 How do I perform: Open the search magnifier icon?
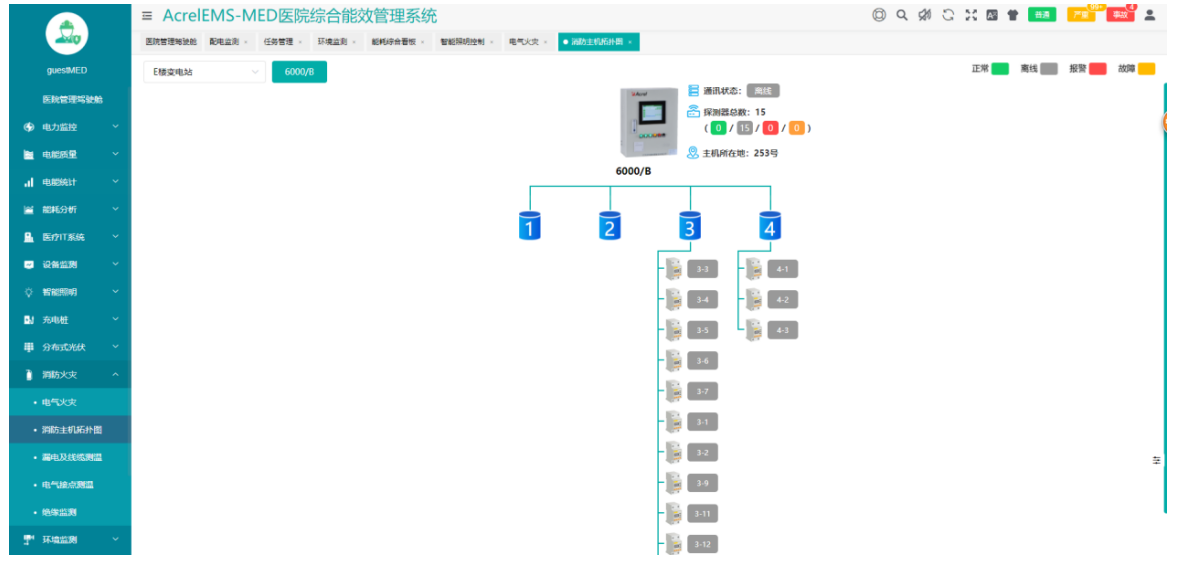click(x=902, y=15)
